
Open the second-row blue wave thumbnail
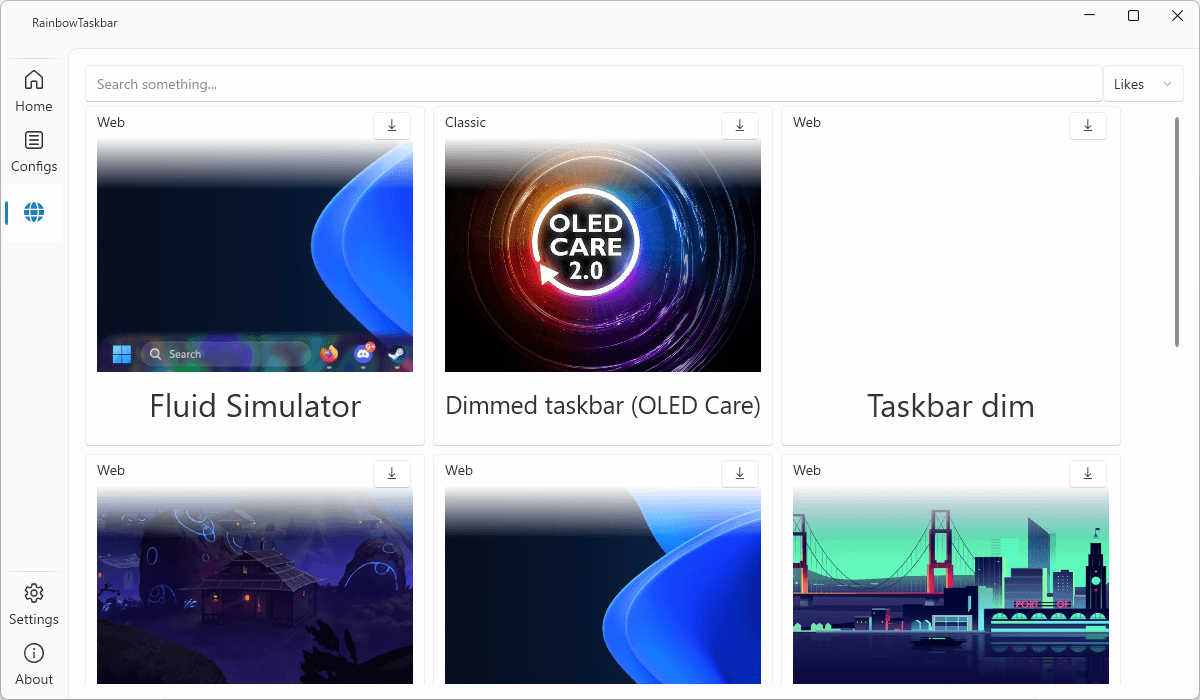pos(603,586)
